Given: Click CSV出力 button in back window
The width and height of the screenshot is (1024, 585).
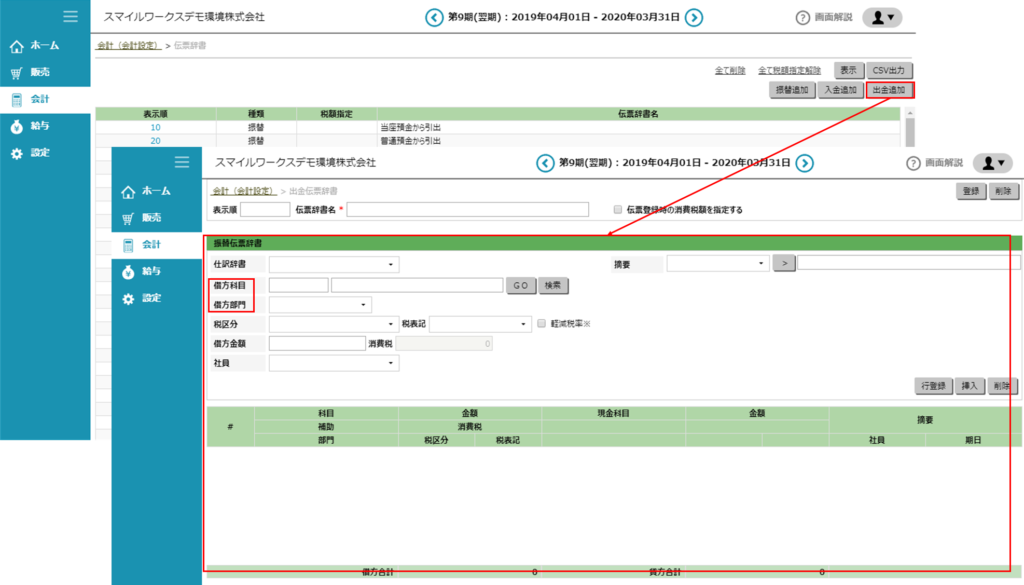Looking at the screenshot, I should point(889,71).
